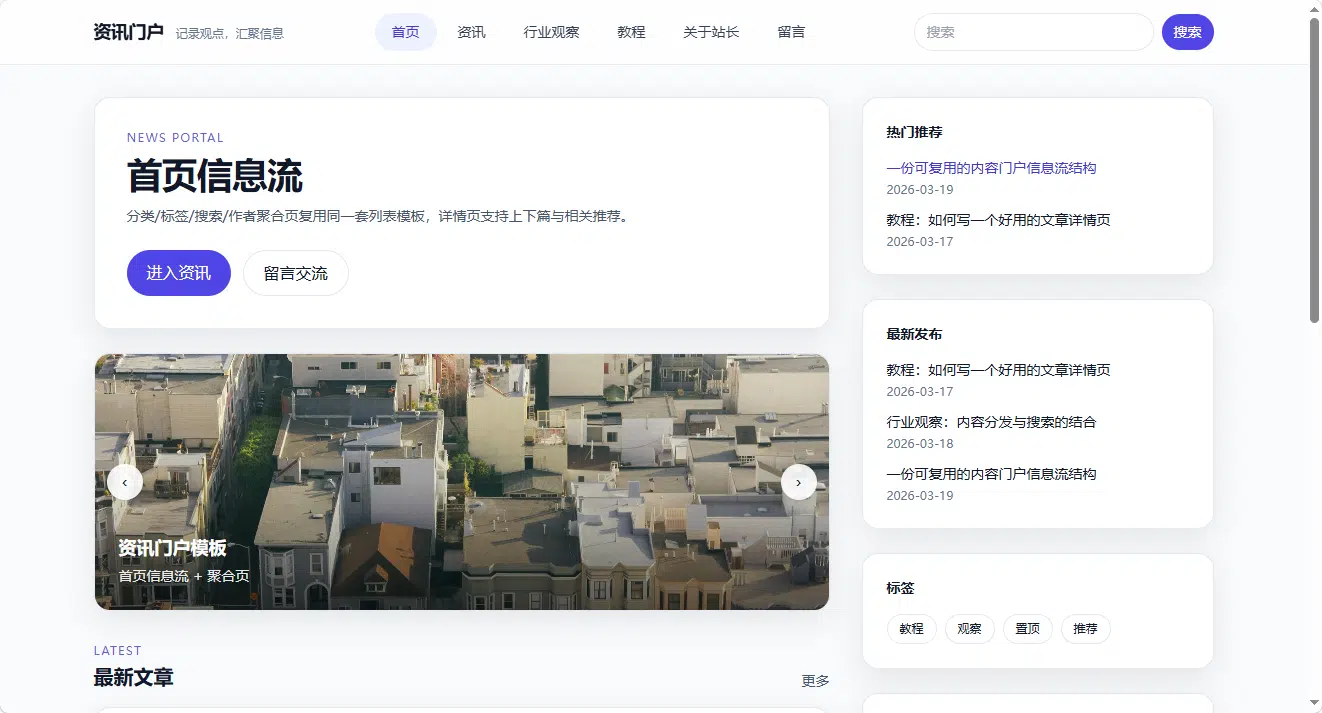Go to the 留言 navigation item
1322x713 pixels.
791,32
